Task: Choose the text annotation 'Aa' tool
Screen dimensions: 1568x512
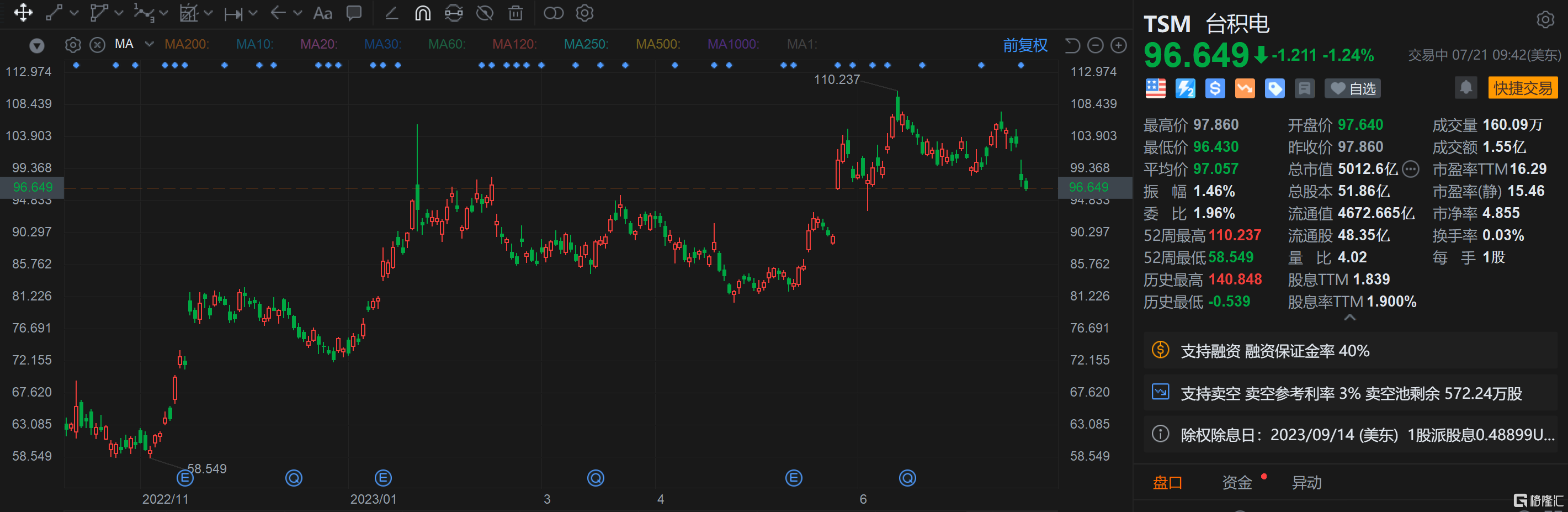Action: (x=322, y=13)
